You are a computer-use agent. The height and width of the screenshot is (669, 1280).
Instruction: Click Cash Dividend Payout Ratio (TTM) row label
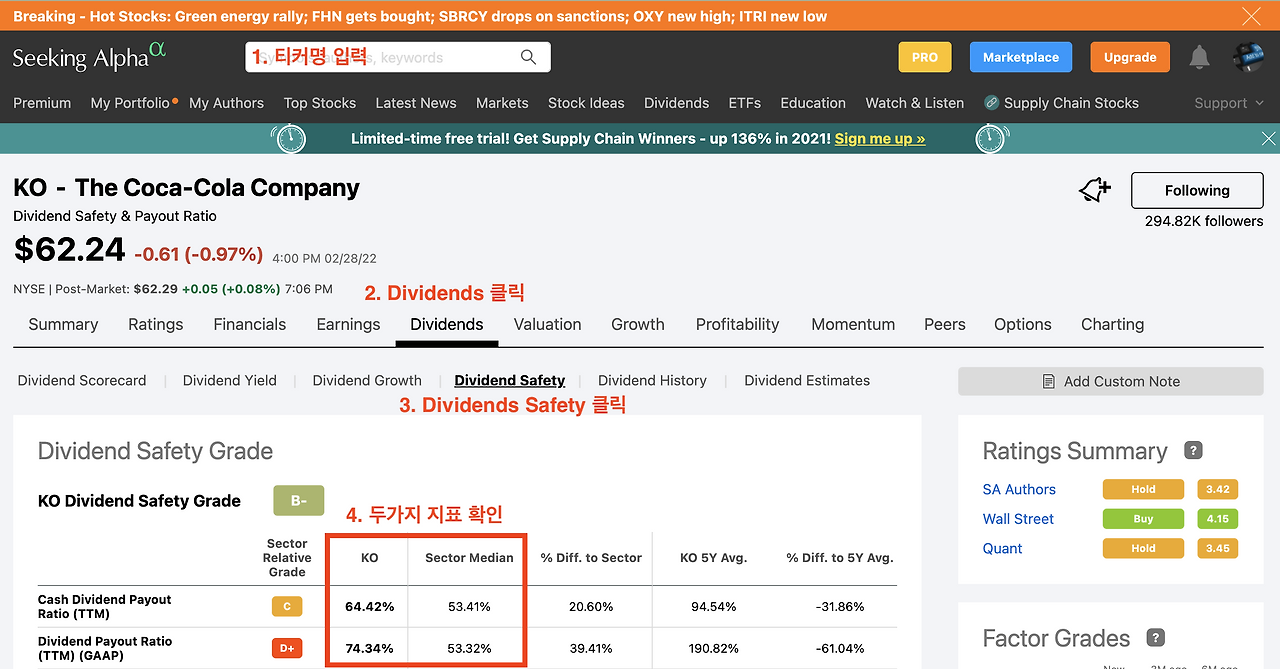(x=105, y=606)
